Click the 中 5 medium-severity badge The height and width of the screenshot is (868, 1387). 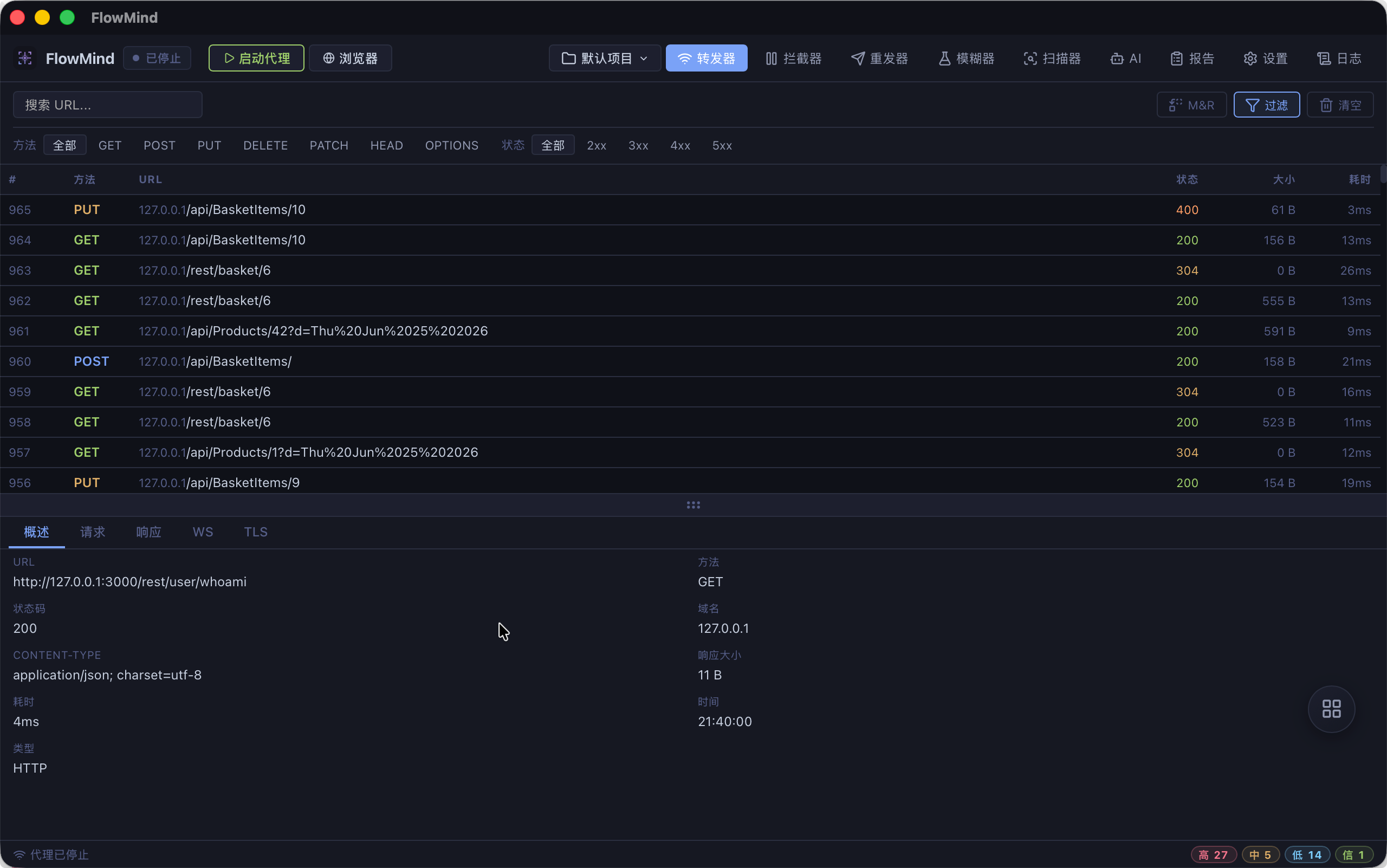(1260, 855)
